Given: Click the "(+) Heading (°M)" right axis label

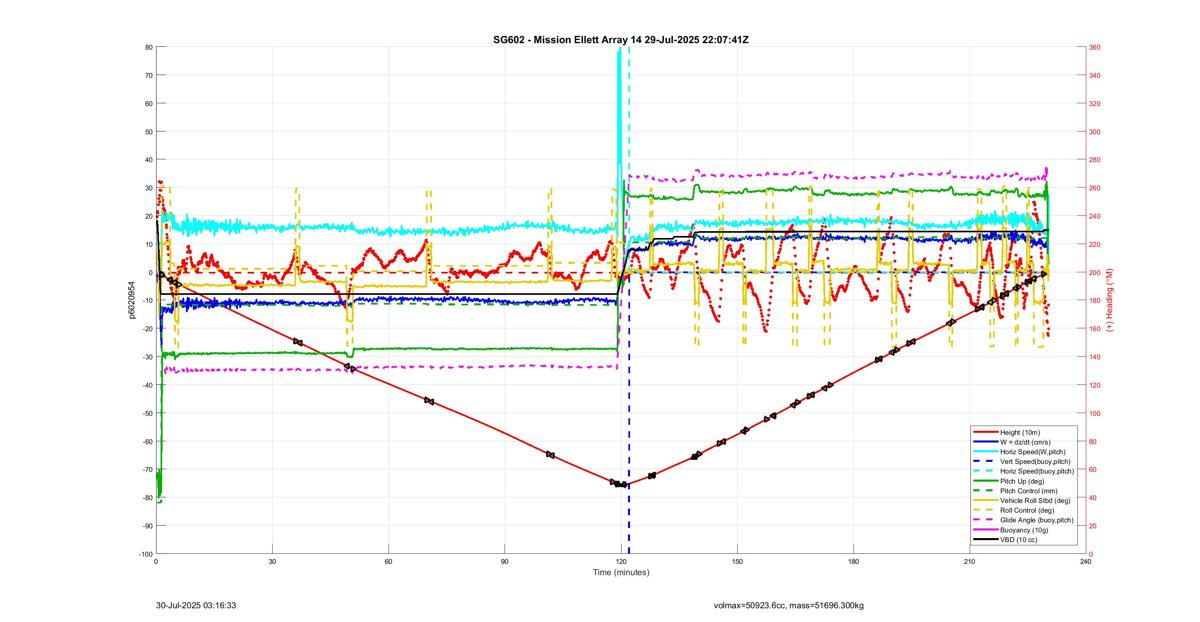Looking at the screenshot, I should tap(1109, 301).
